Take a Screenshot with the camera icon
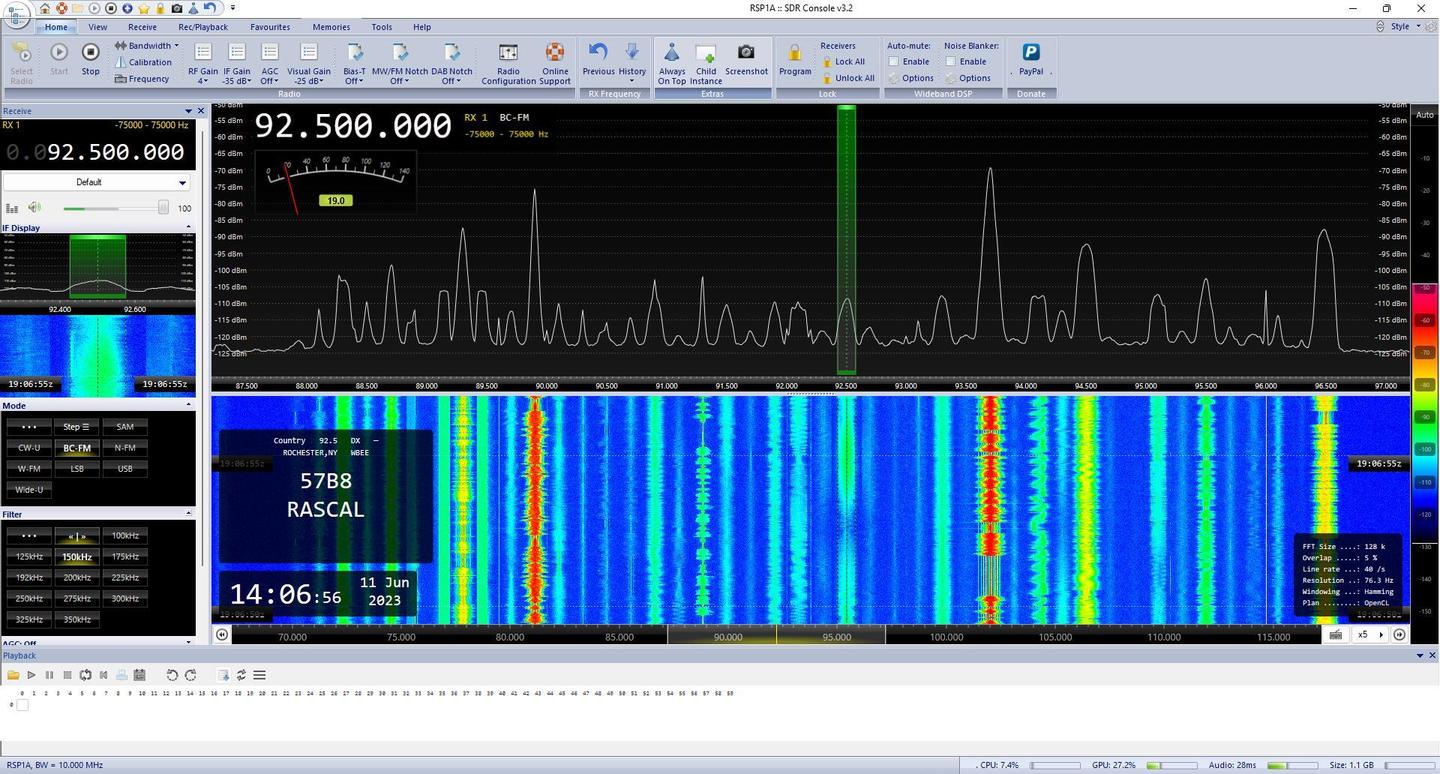This screenshot has width=1440, height=774. point(746,59)
